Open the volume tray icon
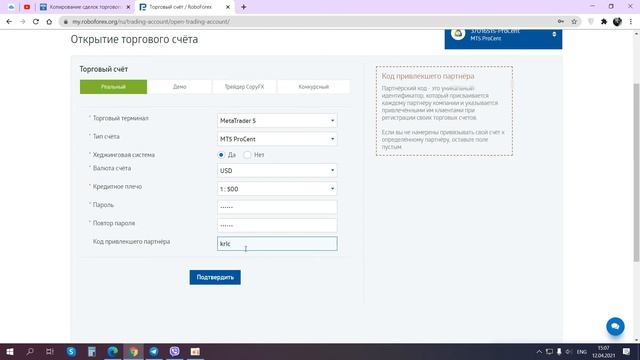This screenshot has height=360, width=640. 569,352
